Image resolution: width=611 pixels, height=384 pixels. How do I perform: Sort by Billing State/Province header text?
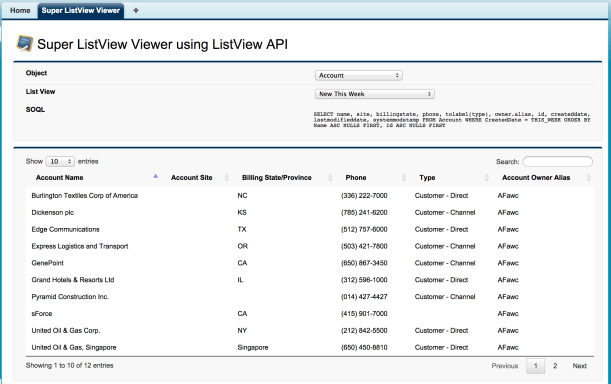click(277, 178)
